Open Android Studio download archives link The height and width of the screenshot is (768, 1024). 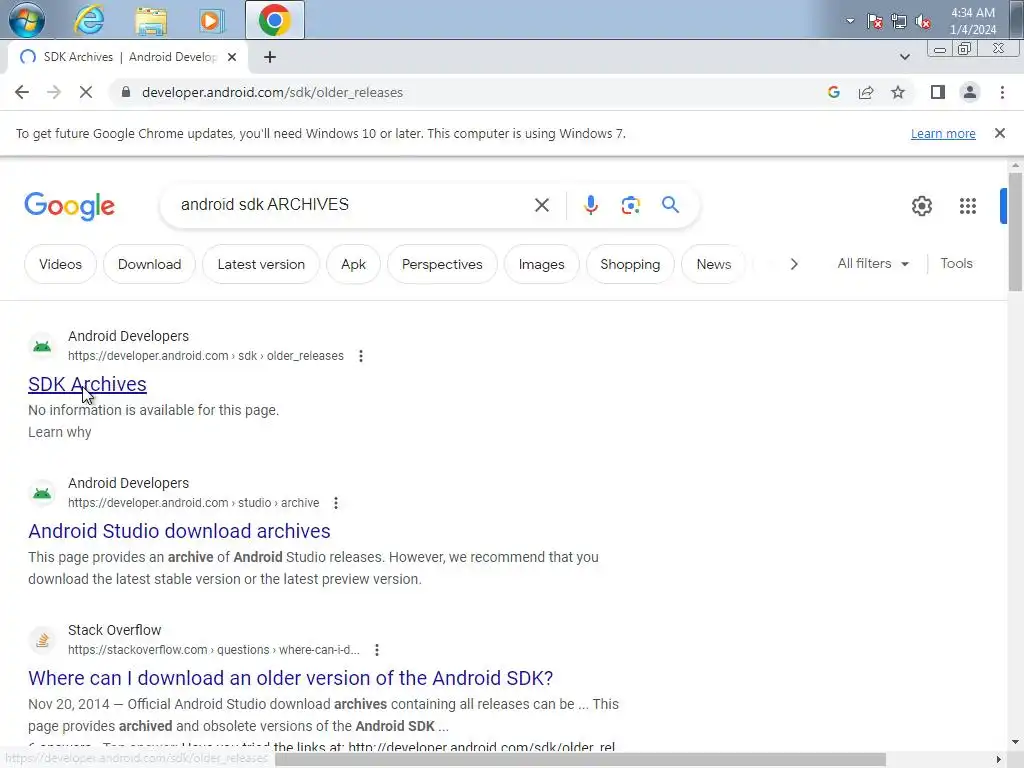click(x=179, y=532)
